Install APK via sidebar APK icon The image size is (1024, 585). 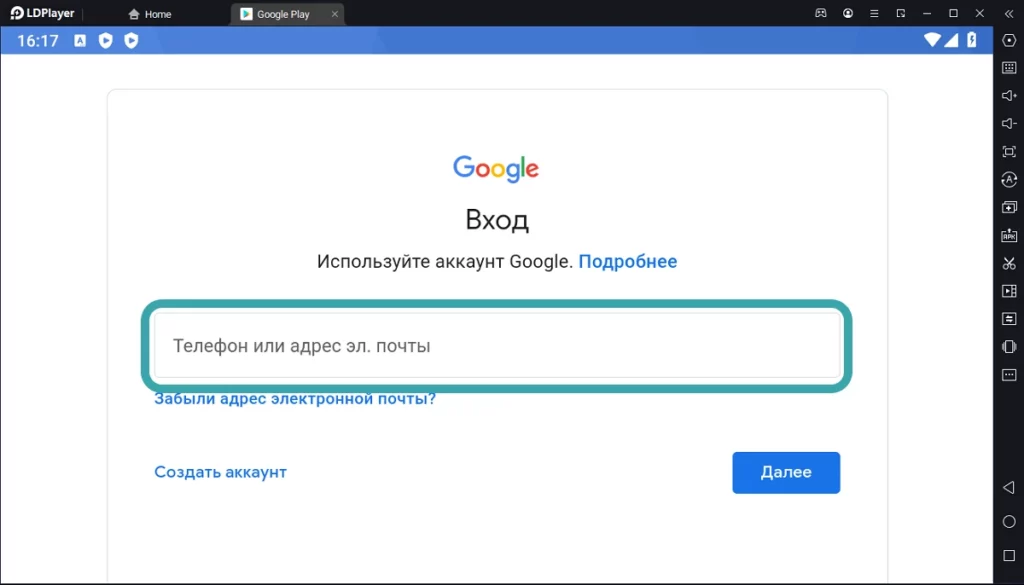(1009, 236)
